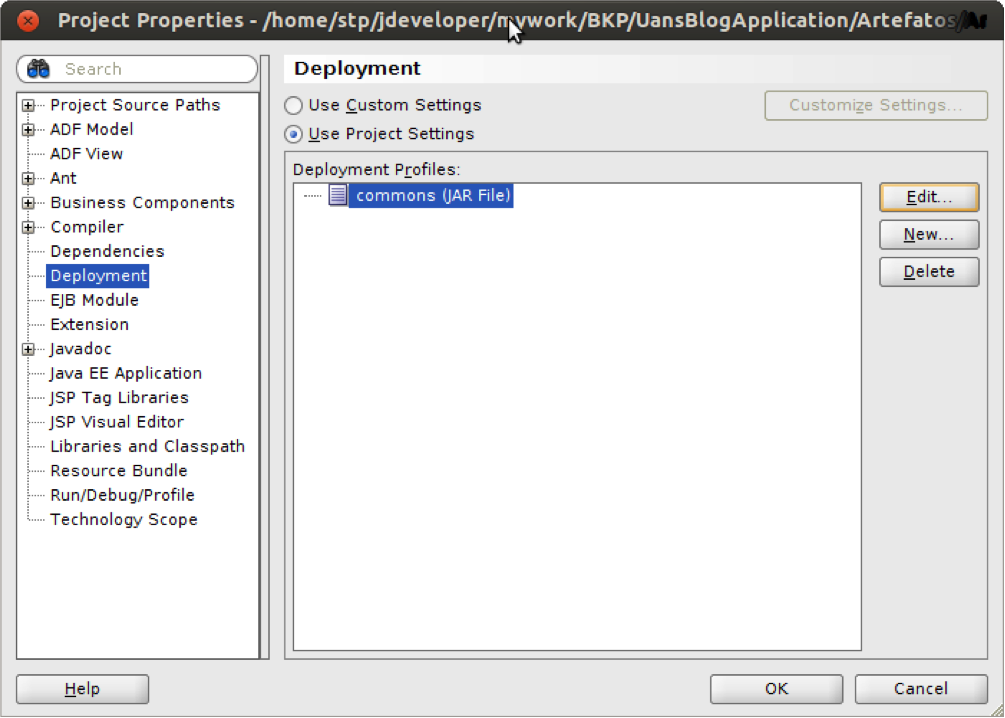
Task: Confirm with the OK button
Action: click(776, 689)
